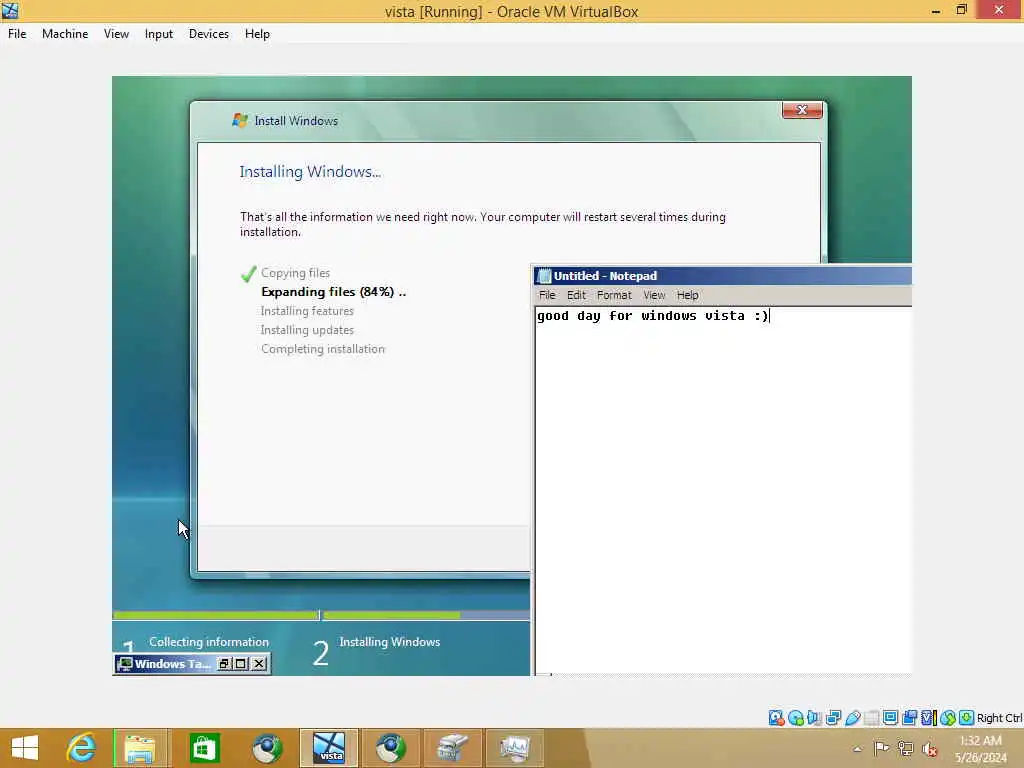
Task: Open the network tray icon
Action: pyautogui.click(x=905, y=748)
